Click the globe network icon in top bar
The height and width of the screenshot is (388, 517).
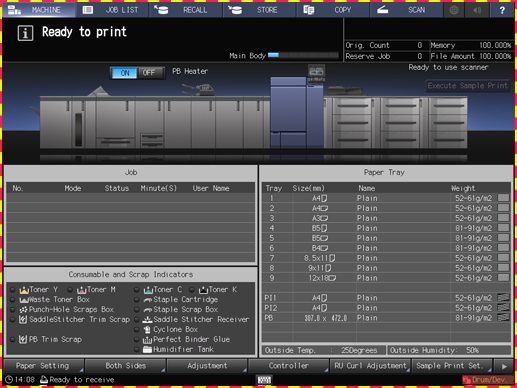click(x=454, y=10)
